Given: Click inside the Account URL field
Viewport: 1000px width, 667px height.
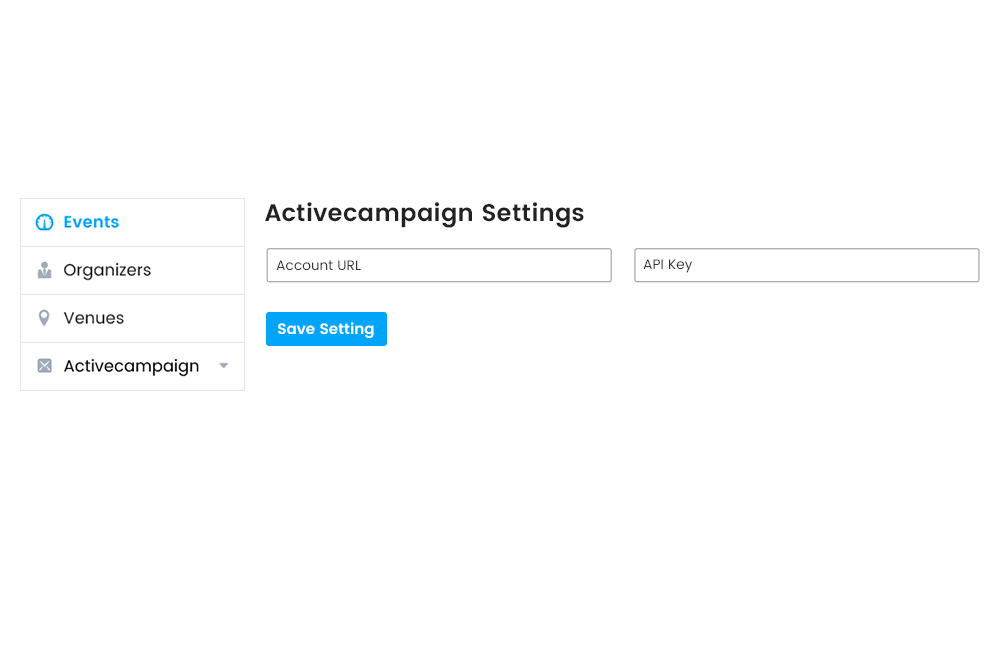Looking at the screenshot, I should (x=438, y=265).
